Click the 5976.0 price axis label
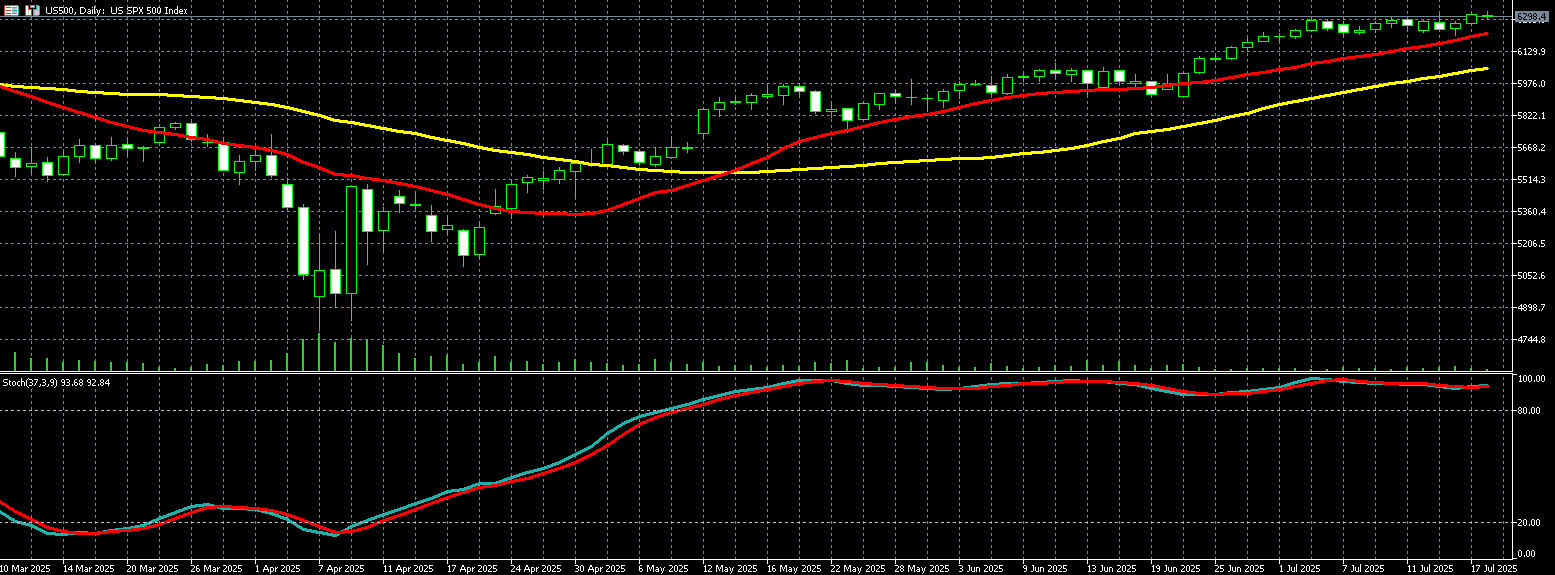Screen dimensions: 1555x575 (x=1530, y=83)
